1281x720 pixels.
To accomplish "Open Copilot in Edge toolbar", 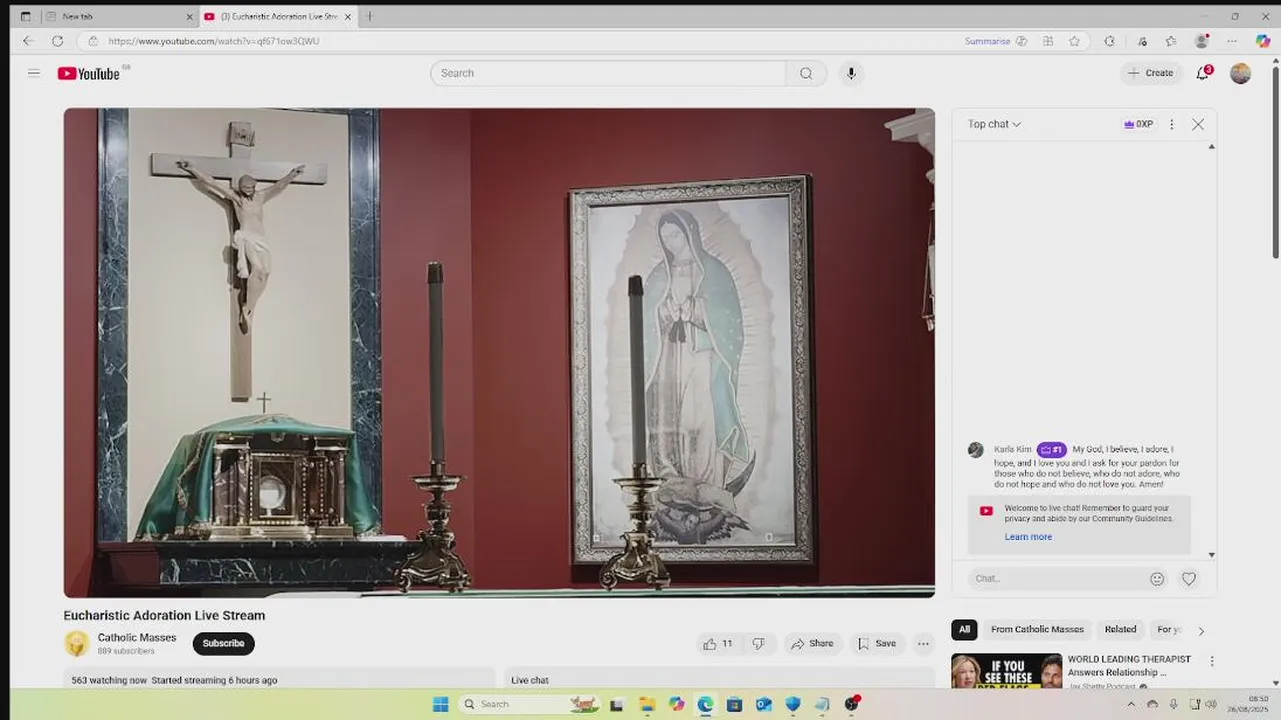I will click(x=1263, y=41).
